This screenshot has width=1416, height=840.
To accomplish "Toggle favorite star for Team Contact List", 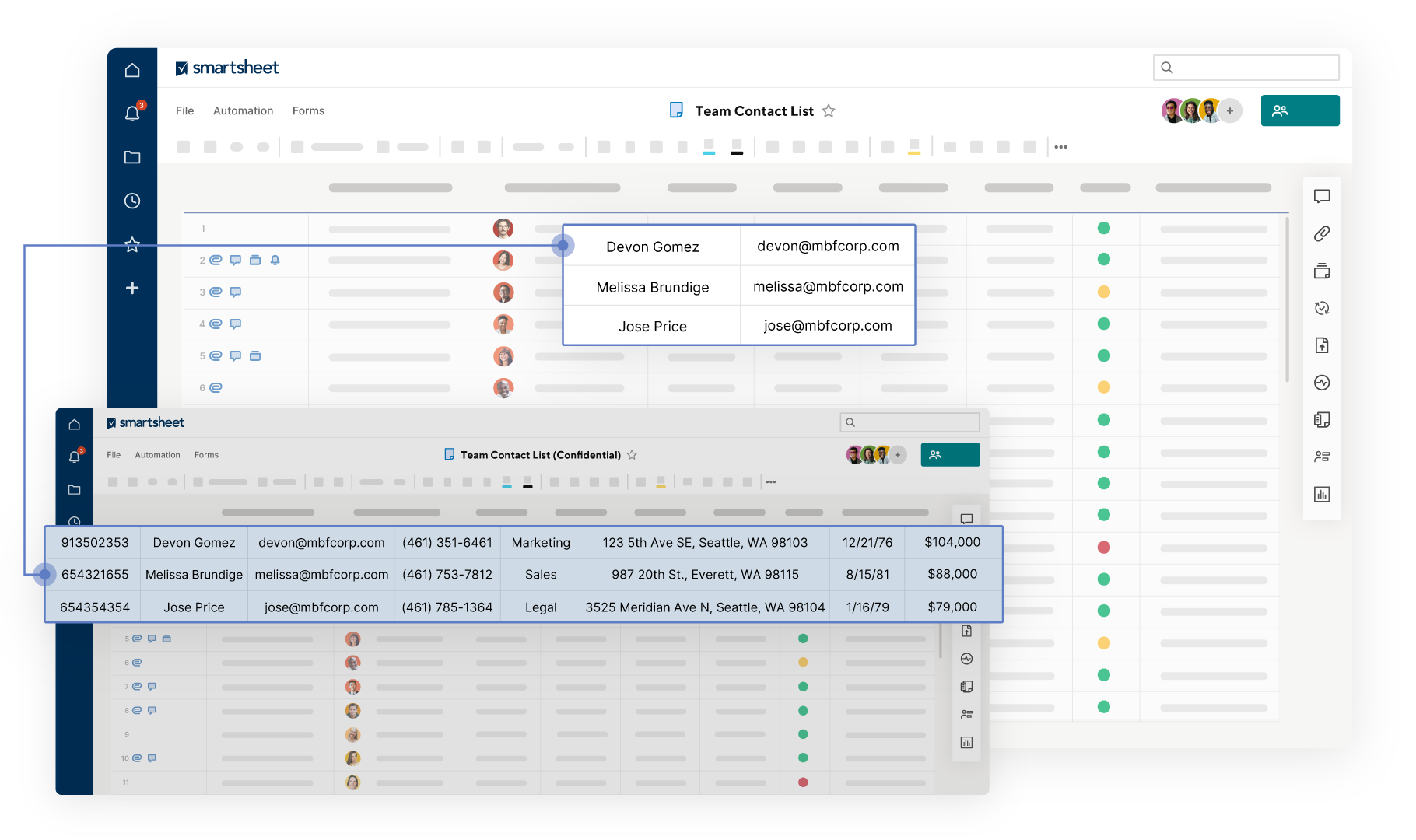I will pyautogui.click(x=829, y=111).
